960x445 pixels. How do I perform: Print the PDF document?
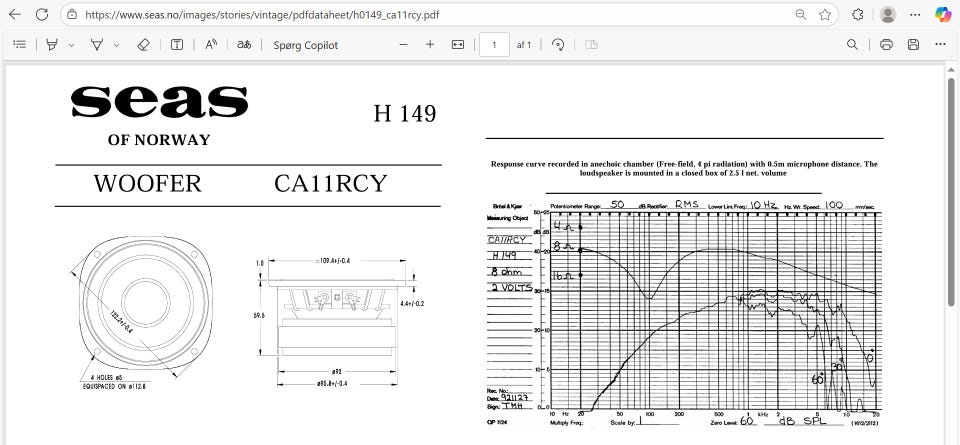coord(886,45)
